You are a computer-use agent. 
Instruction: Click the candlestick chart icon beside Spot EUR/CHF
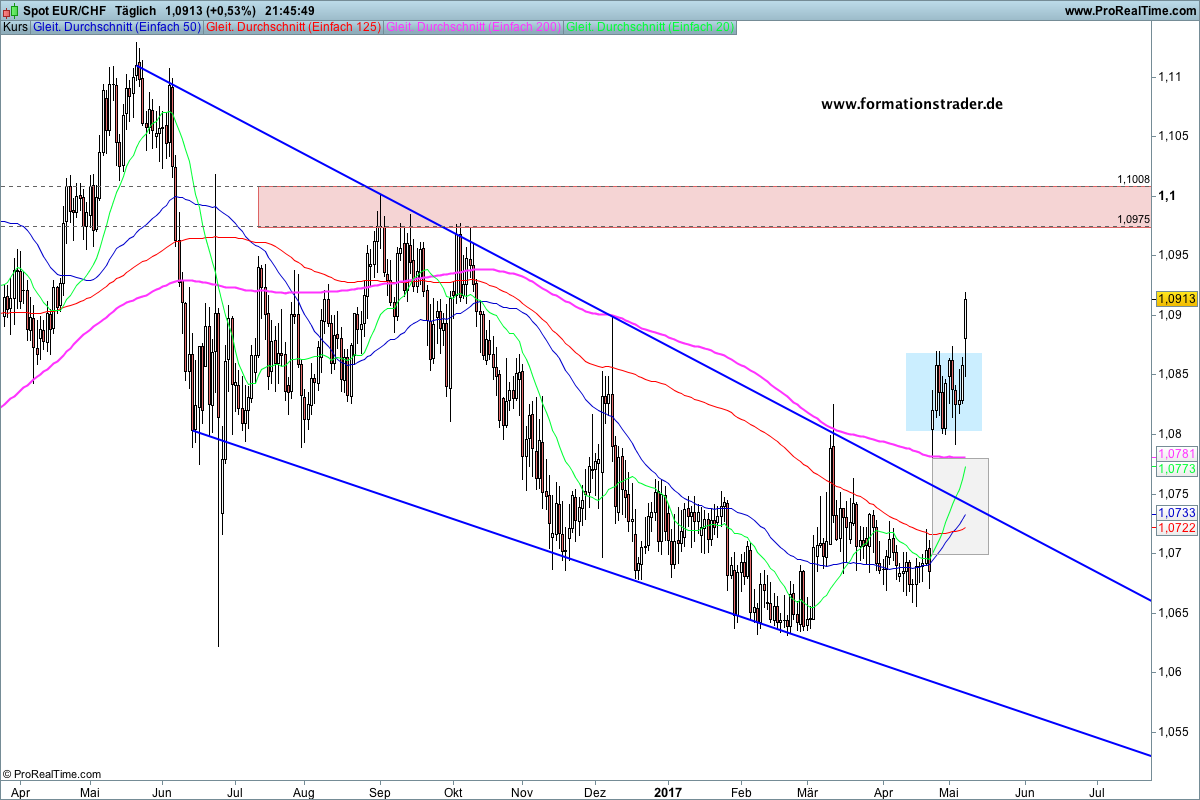(11, 11)
